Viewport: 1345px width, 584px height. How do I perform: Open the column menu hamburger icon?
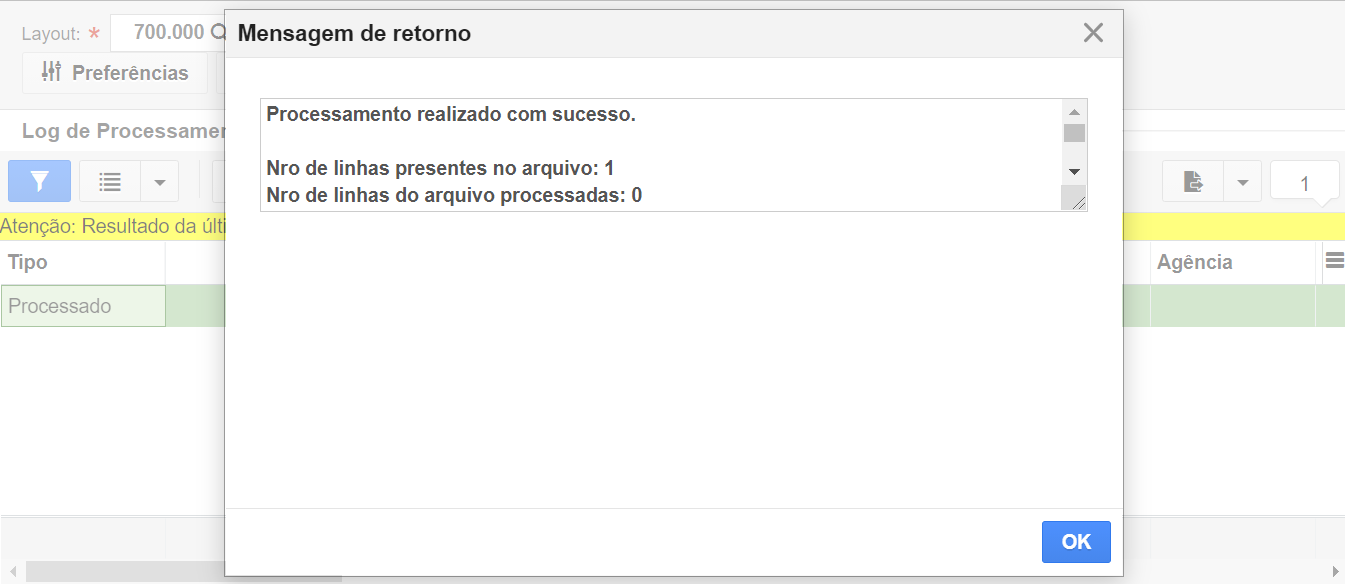point(1334,261)
